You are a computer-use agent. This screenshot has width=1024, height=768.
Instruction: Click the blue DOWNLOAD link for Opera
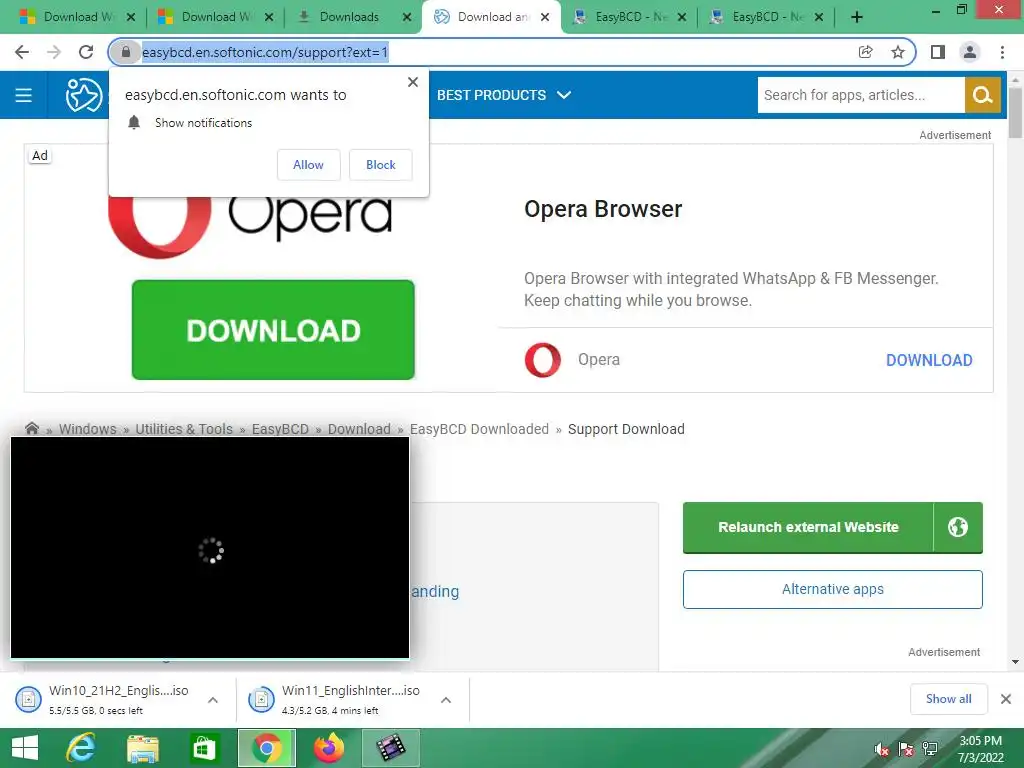pos(929,360)
